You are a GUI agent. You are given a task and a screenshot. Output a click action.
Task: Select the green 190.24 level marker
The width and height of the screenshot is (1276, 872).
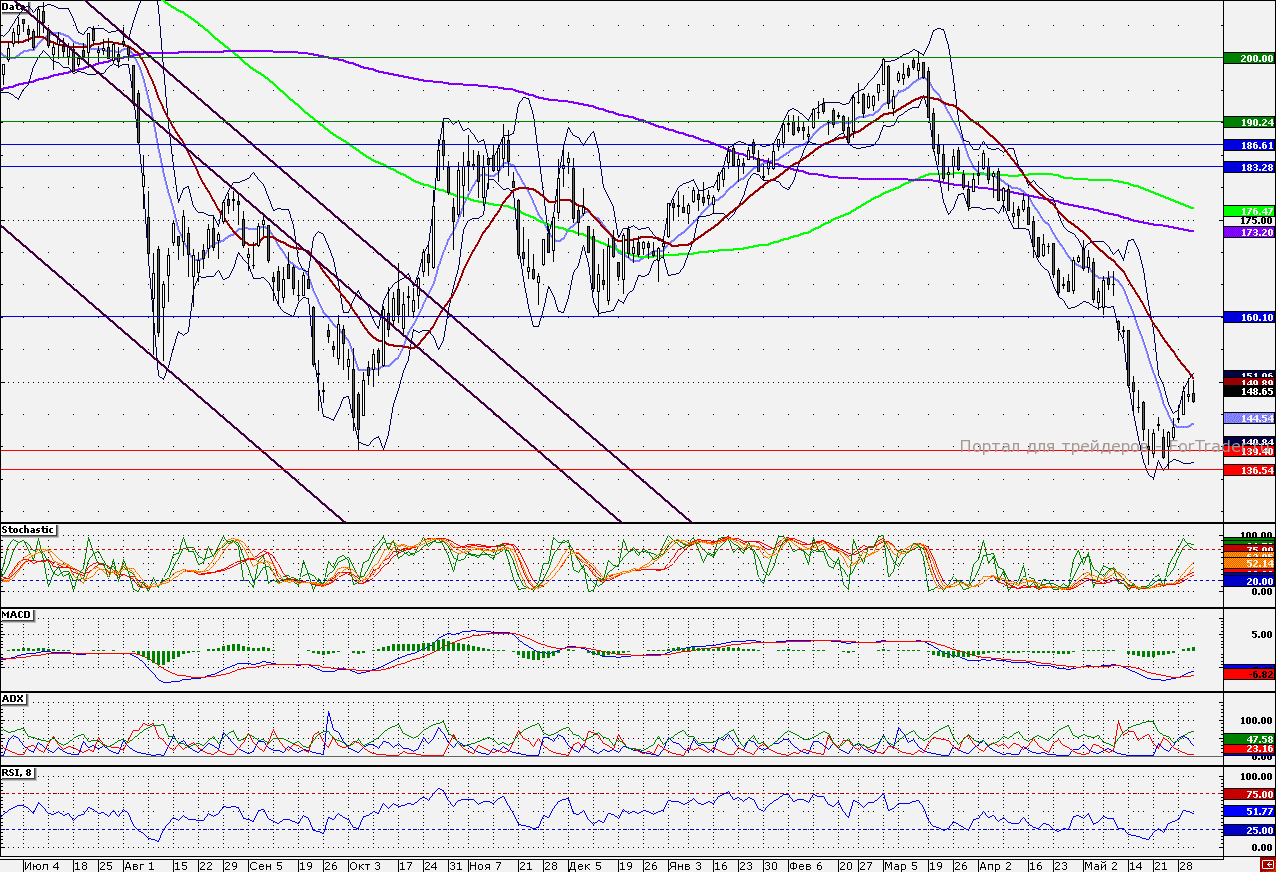tap(1249, 122)
